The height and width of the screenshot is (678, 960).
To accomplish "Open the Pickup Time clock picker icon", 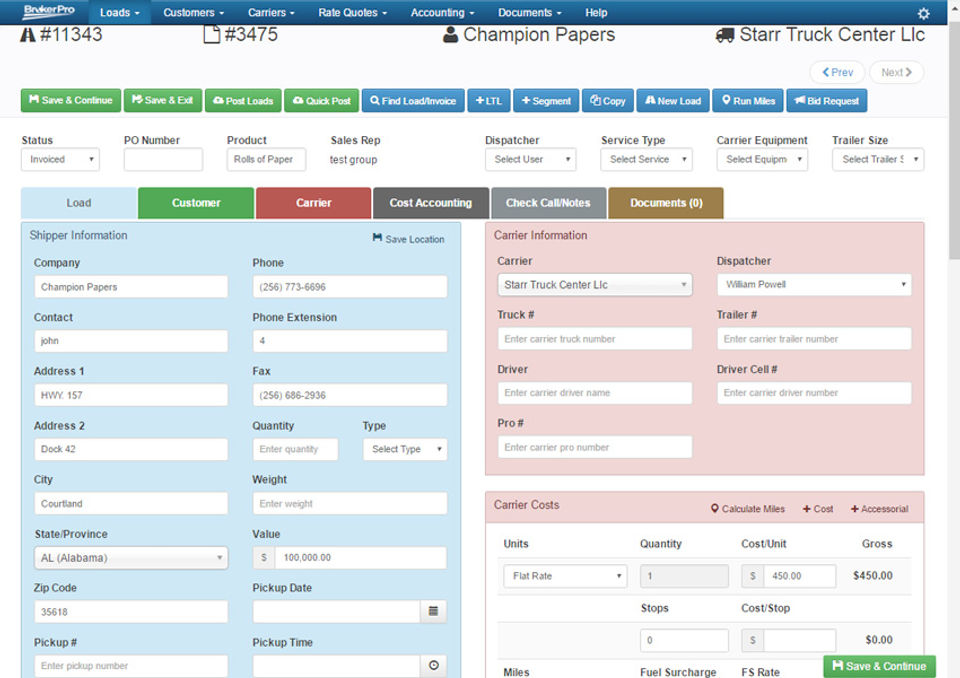I will [433, 665].
